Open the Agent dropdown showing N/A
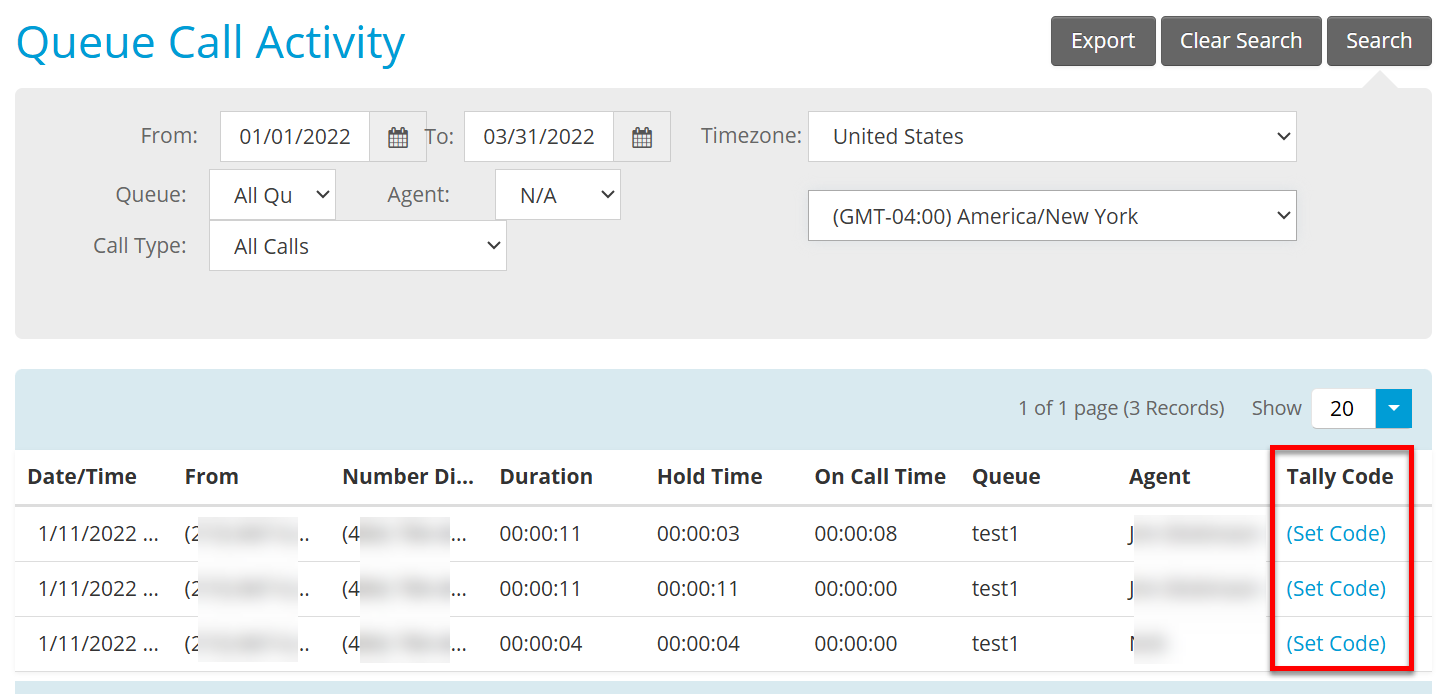This screenshot has width=1442, height=694. tap(558, 195)
